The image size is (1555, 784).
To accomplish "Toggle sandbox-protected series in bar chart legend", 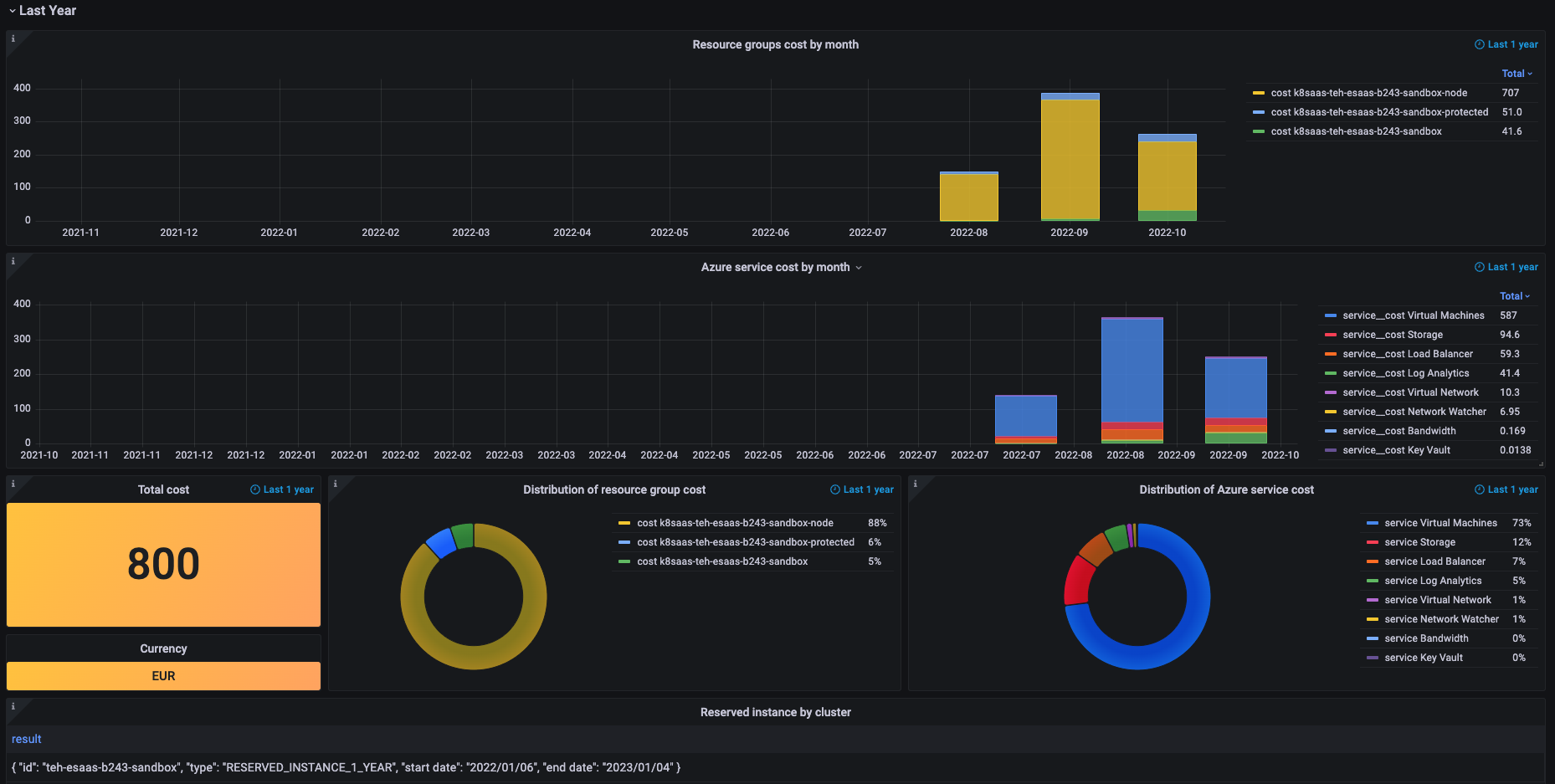I will 1379,112.
